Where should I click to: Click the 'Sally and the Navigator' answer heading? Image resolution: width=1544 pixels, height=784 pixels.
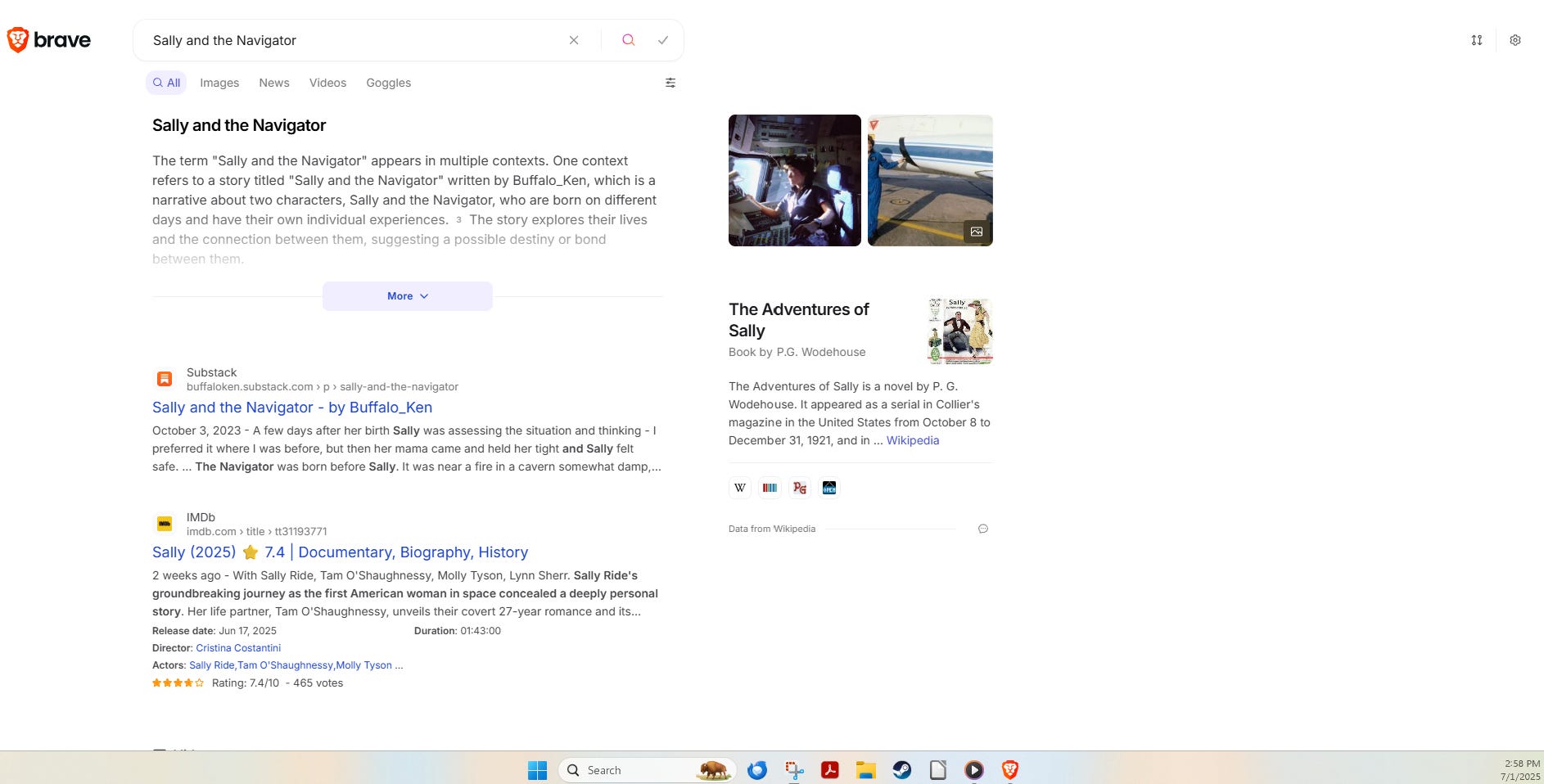pos(239,125)
